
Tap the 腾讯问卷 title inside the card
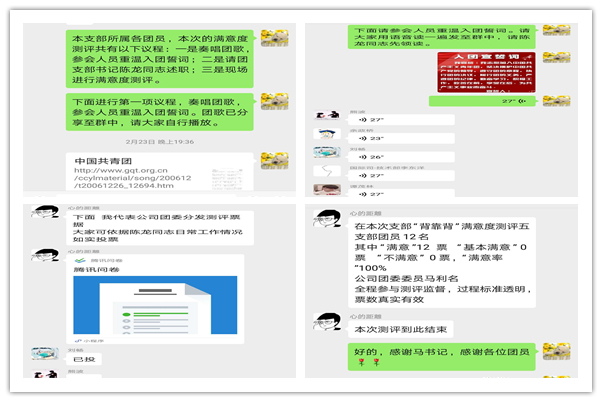click(x=97, y=270)
